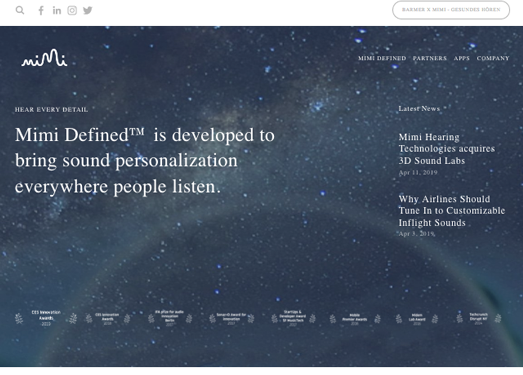523x375 pixels.
Task: Click the 'HEAR EVERY DETAIL' tagline
Action: pyautogui.click(x=51, y=109)
